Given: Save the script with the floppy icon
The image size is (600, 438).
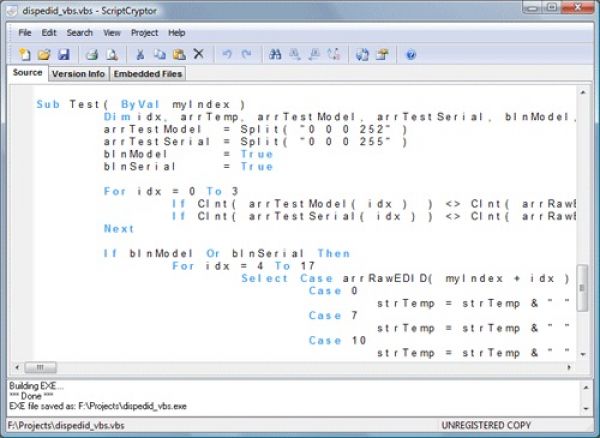Looking at the screenshot, I should (64, 55).
